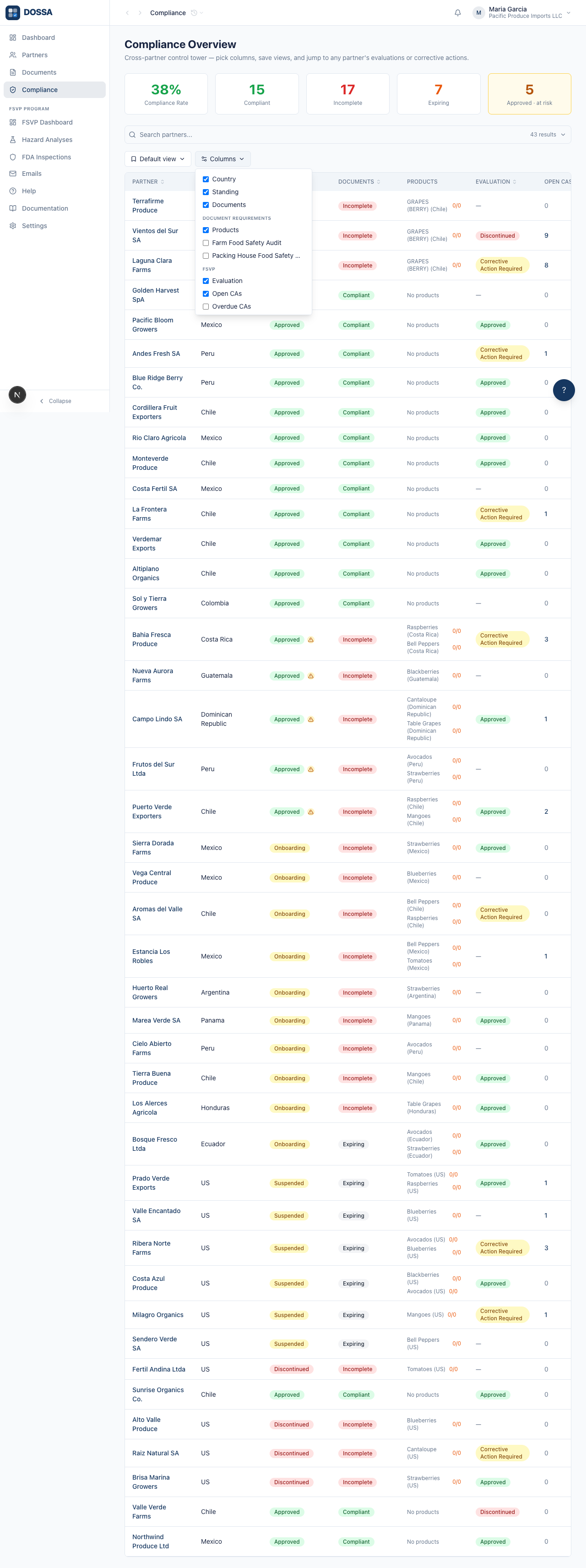
Task: Go to the Documents menu item
Action: click(55, 72)
